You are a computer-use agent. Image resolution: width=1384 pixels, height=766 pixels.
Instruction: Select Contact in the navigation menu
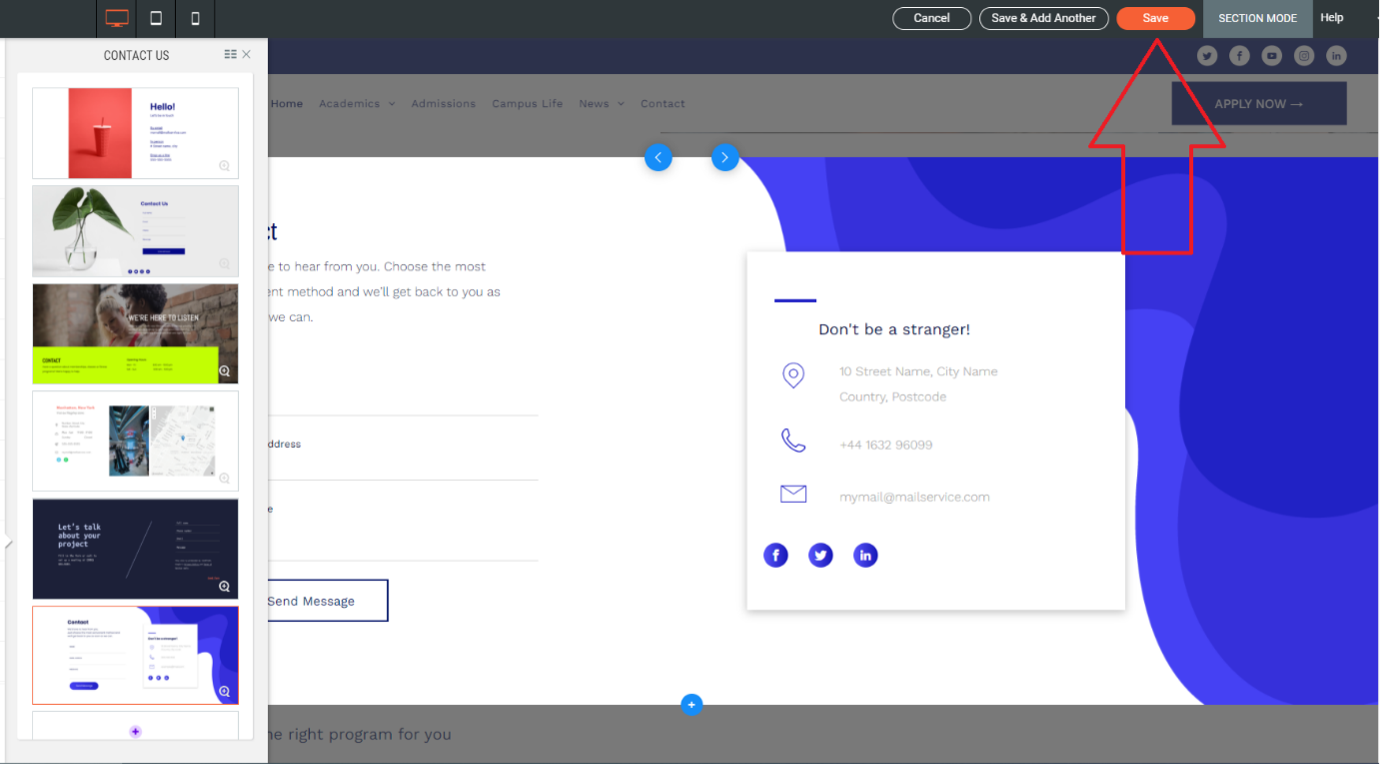pyautogui.click(x=662, y=103)
